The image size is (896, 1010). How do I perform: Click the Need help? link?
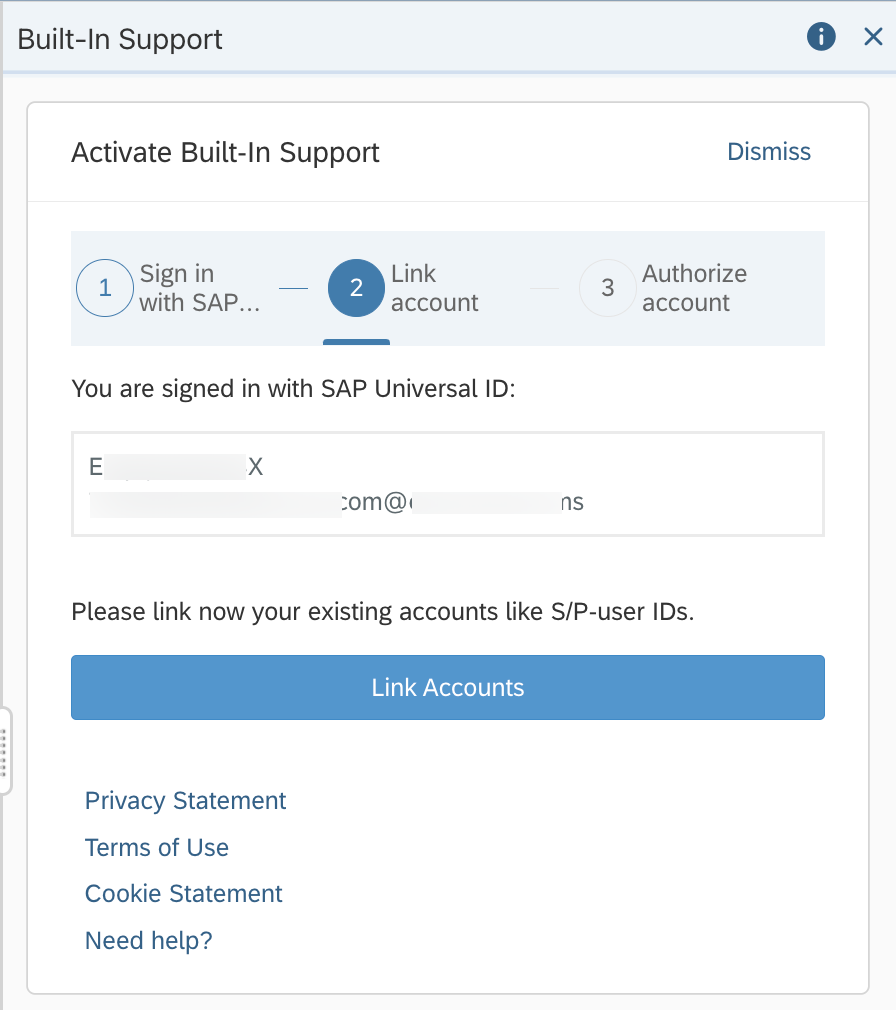149,940
